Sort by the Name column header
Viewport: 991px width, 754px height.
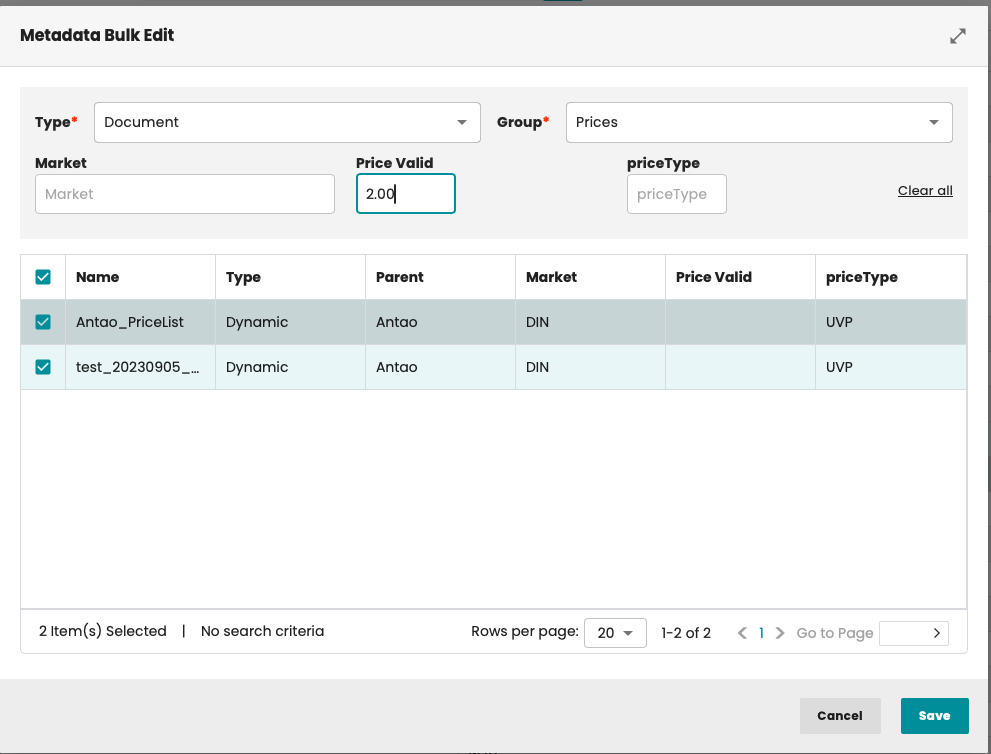pyautogui.click(x=98, y=277)
